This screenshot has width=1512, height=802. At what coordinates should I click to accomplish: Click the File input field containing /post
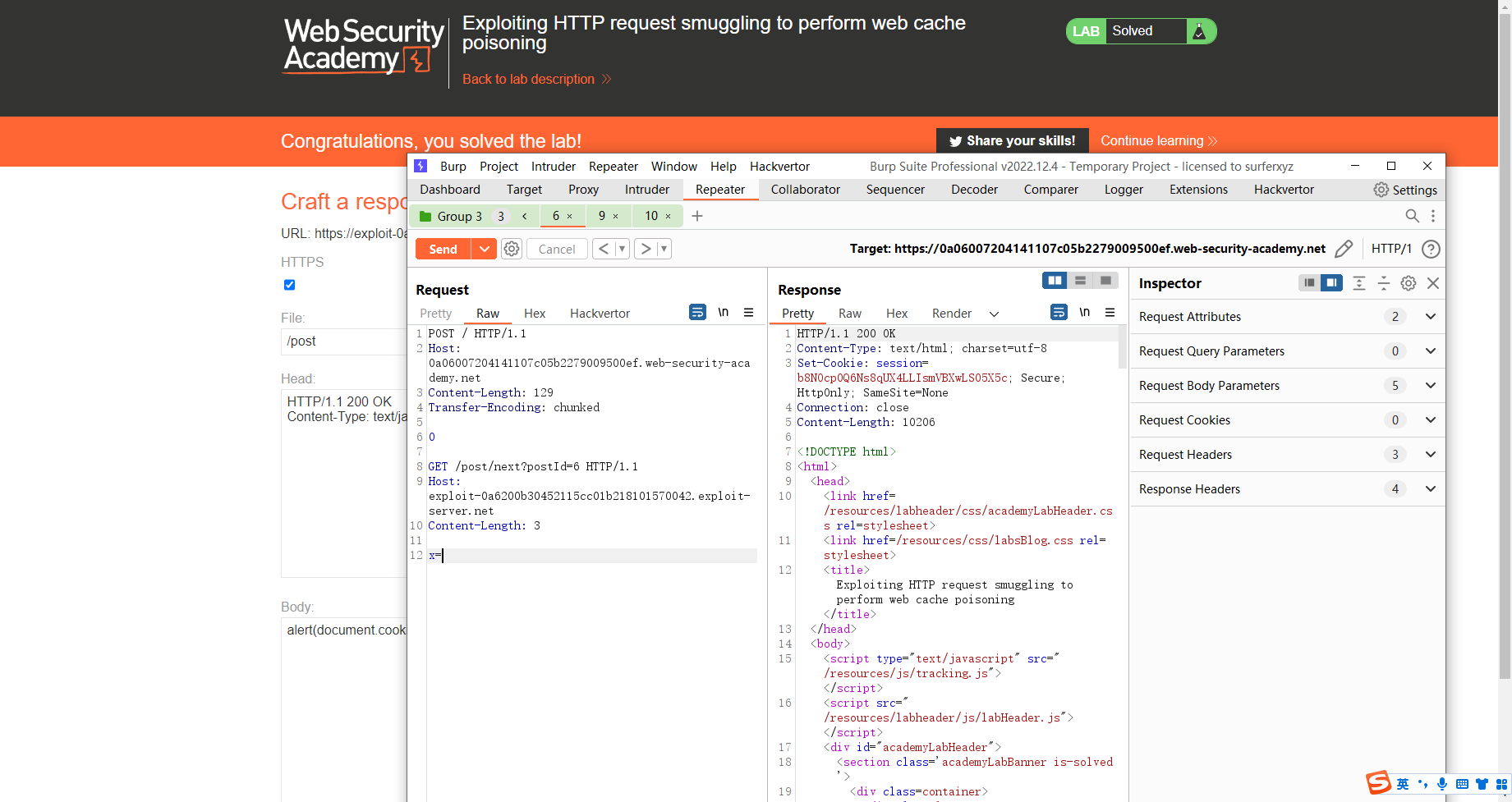(344, 341)
